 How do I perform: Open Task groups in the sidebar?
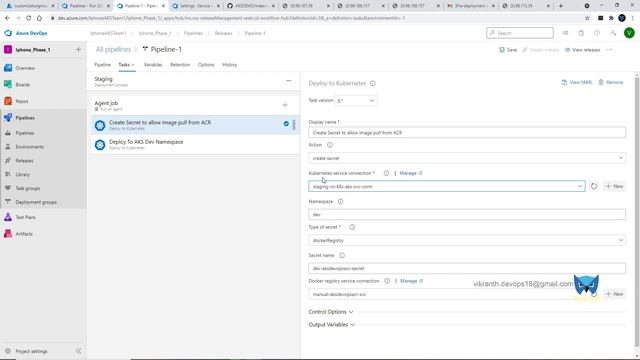point(27,188)
